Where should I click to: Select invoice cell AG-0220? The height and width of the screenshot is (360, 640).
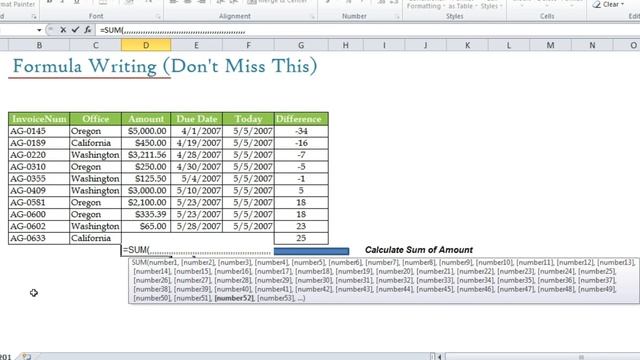point(39,155)
